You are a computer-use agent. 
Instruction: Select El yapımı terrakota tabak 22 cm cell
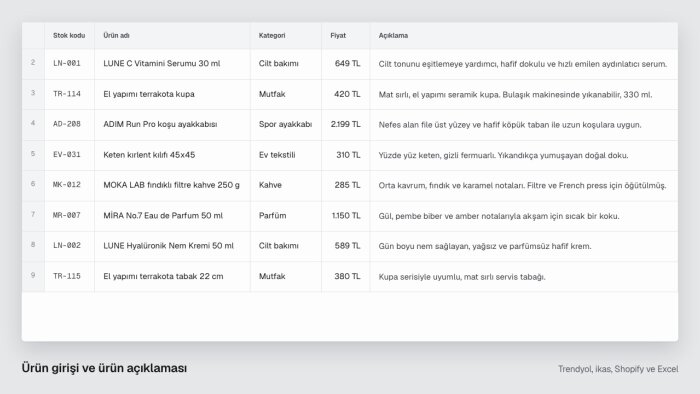pos(172,276)
